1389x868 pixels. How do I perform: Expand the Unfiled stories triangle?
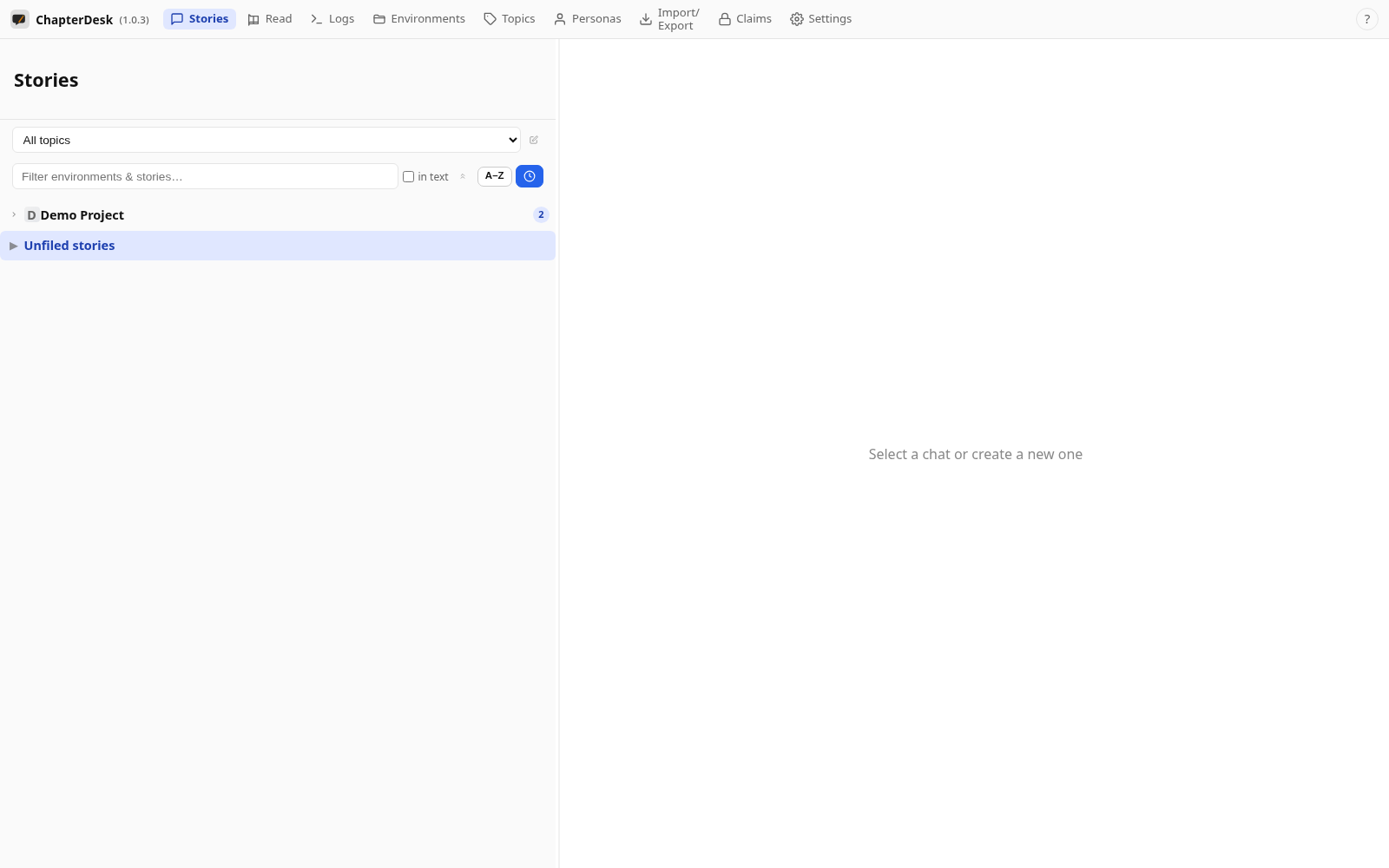pos(13,246)
